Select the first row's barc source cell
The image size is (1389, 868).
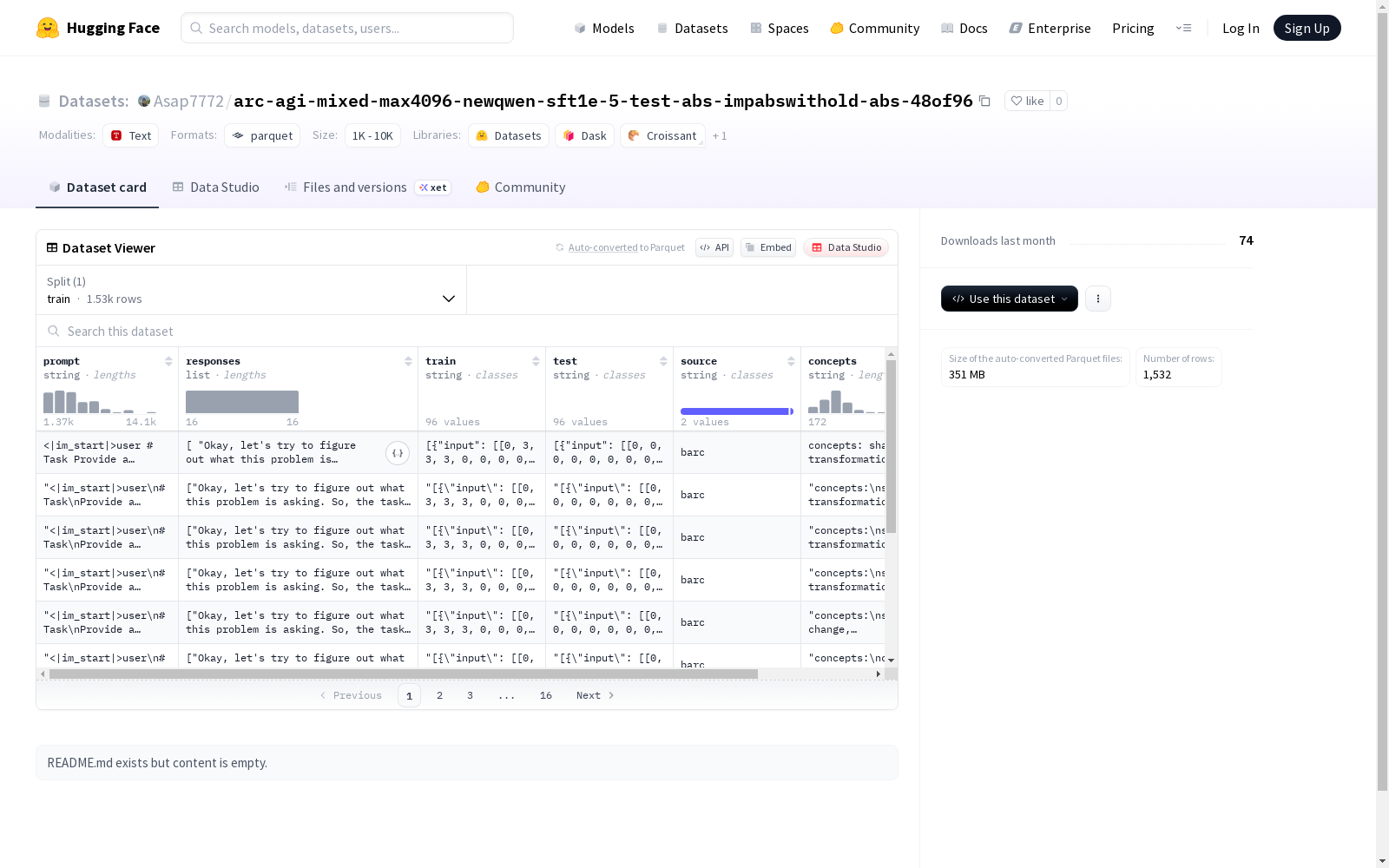737,452
